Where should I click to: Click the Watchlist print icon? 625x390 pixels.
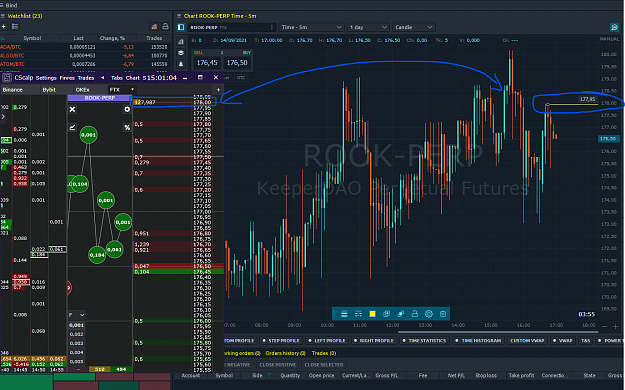(x=165, y=27)
